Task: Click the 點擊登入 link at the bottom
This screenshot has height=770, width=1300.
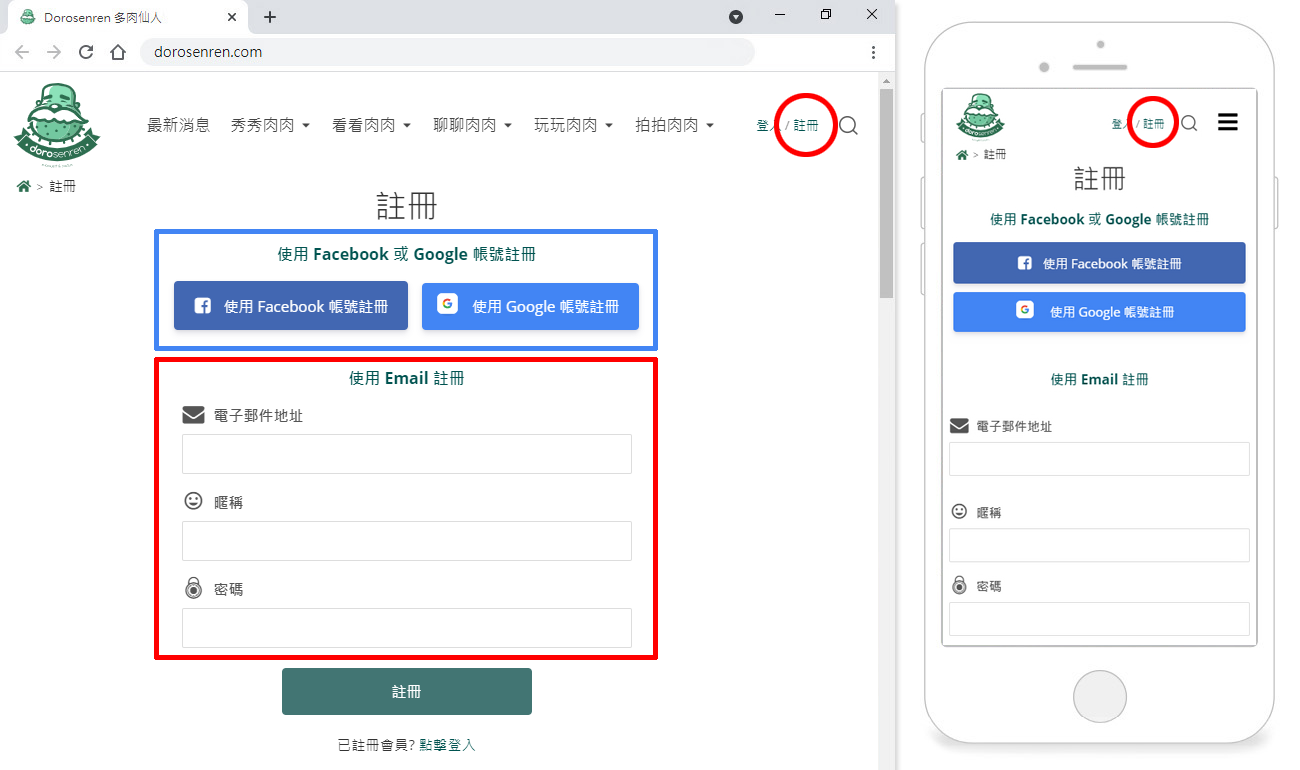Action: [x=447, y=744]
